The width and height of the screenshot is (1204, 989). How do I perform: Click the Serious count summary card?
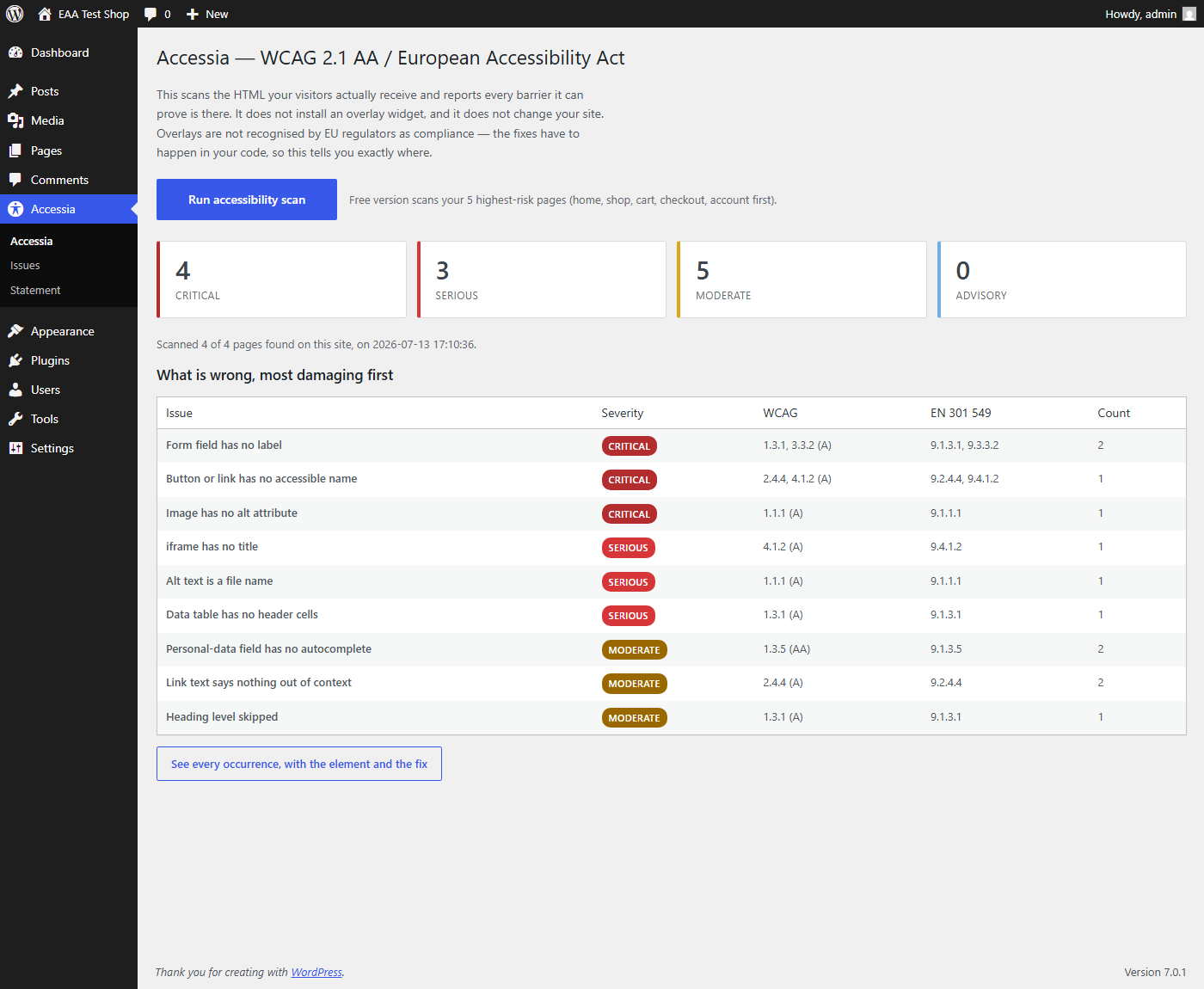[x=542, y=279]
